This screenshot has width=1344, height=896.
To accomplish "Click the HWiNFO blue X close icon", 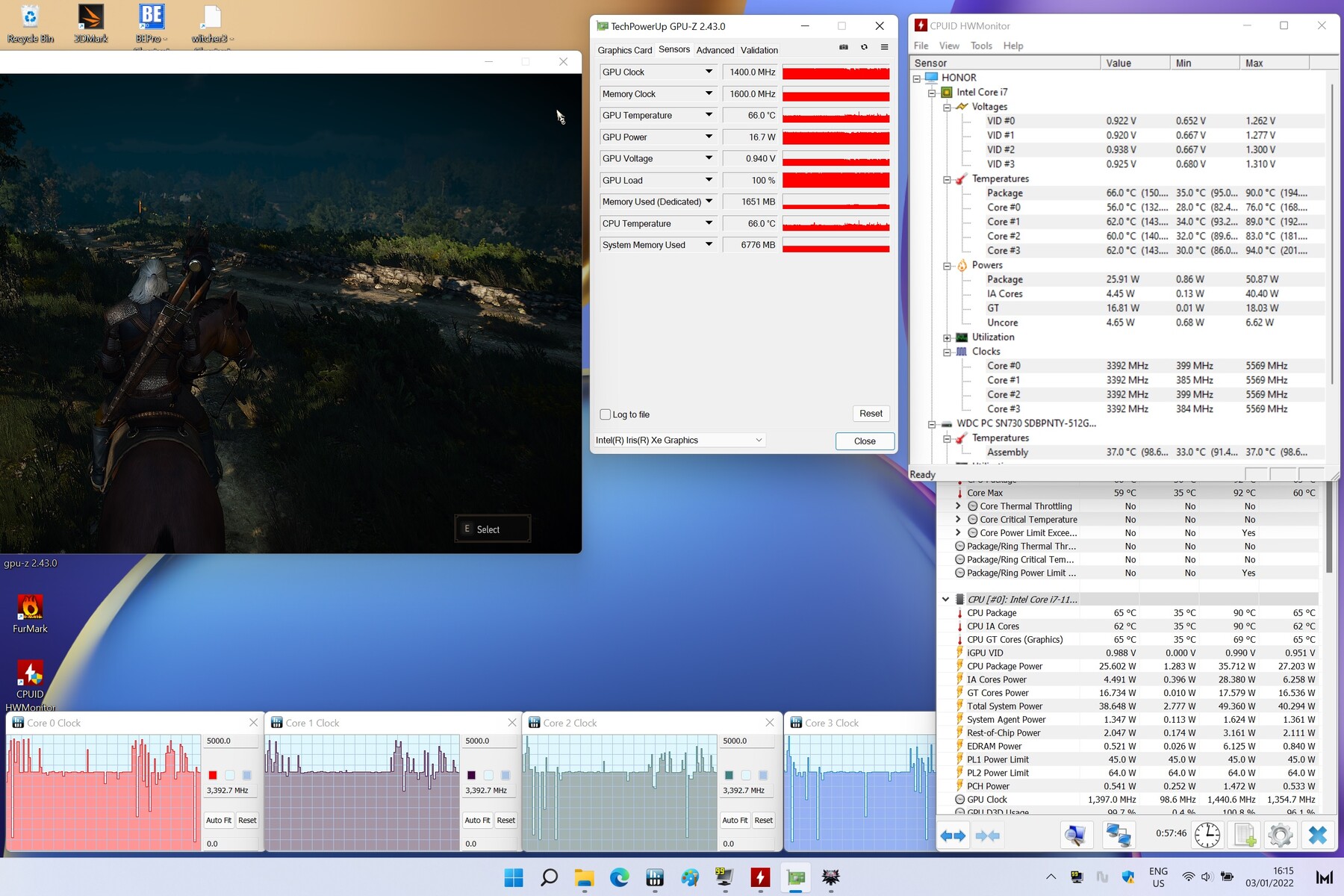I will pyautogui.click(x=1317, y=835).
